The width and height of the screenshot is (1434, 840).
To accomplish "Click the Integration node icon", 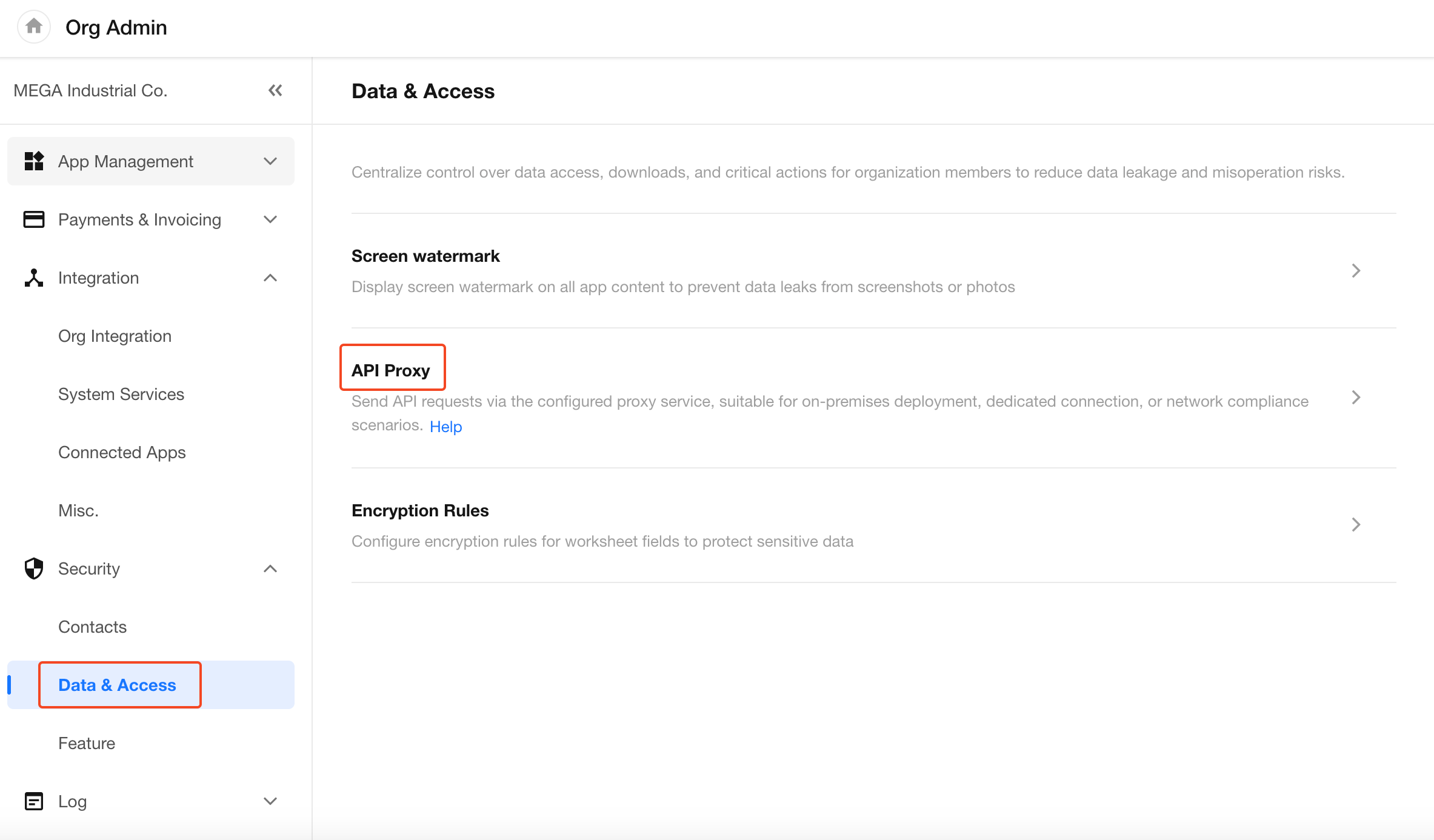I will click(34, 278).
